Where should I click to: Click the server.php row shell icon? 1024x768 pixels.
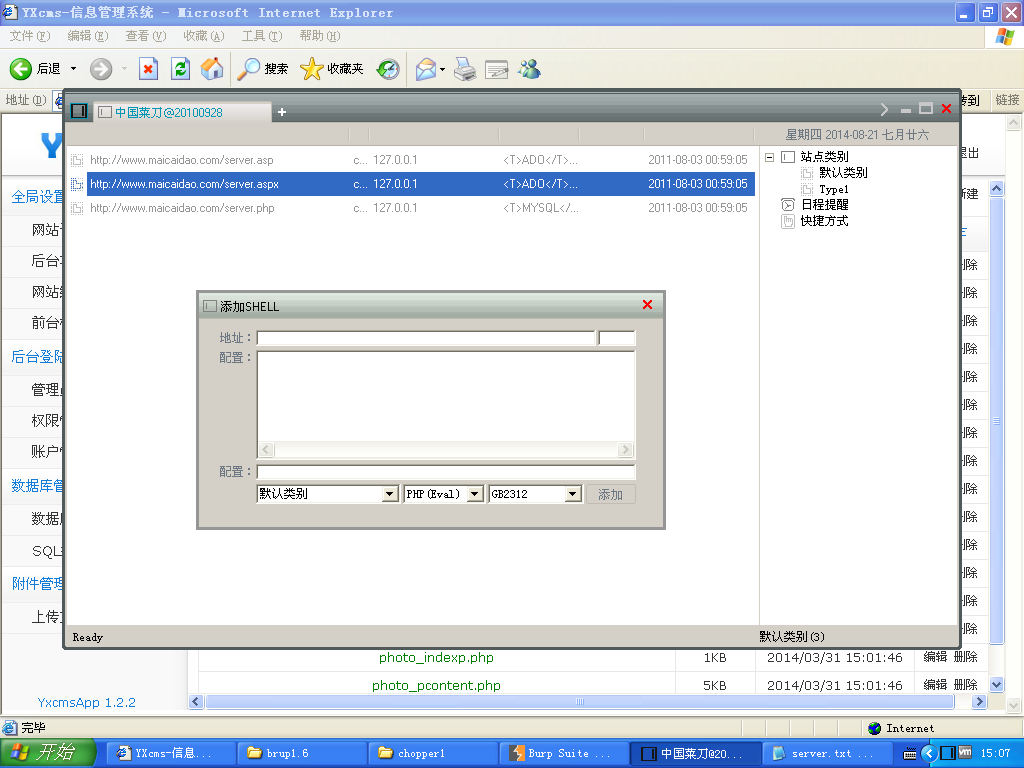coord(77,208)
